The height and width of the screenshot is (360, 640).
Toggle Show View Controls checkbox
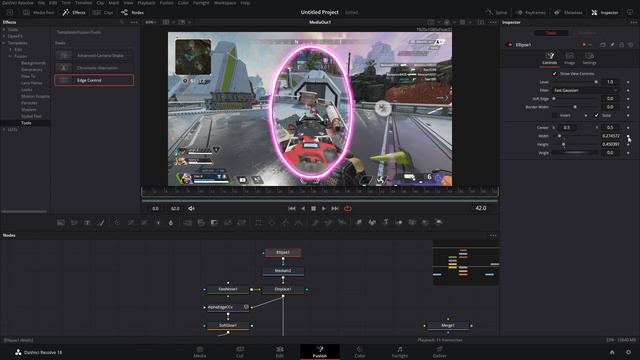coord(554,74)
